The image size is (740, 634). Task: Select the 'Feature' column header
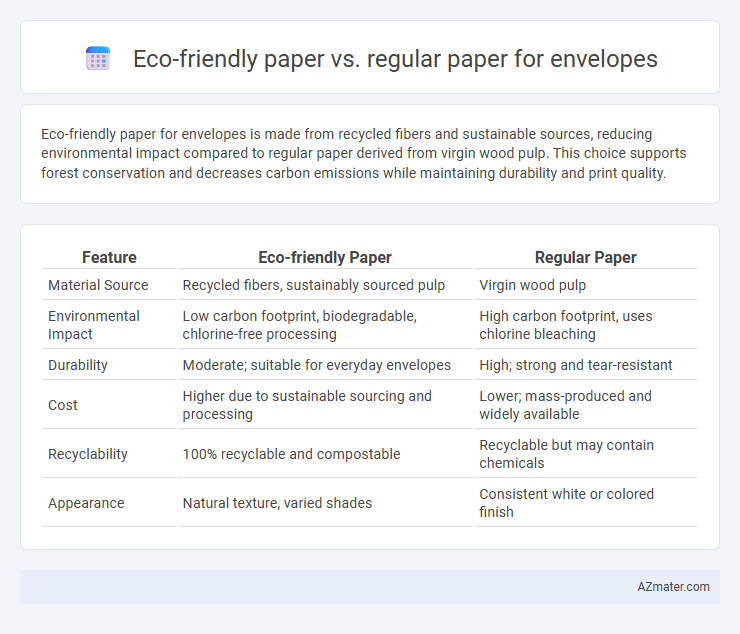click(109, 257)
